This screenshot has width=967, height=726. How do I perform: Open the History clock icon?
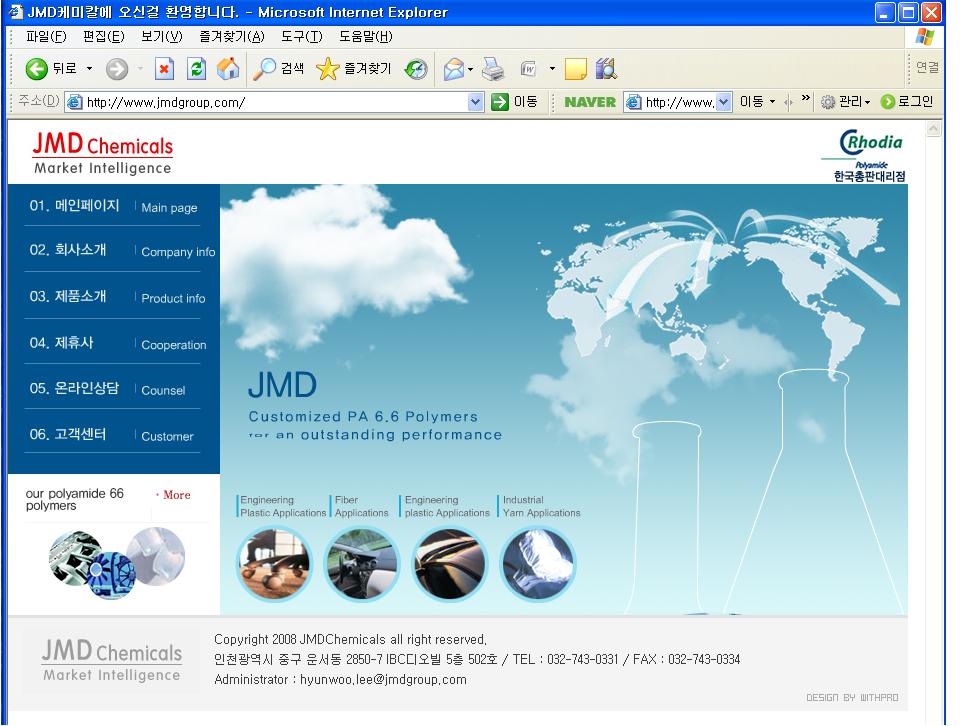point(416,68)
